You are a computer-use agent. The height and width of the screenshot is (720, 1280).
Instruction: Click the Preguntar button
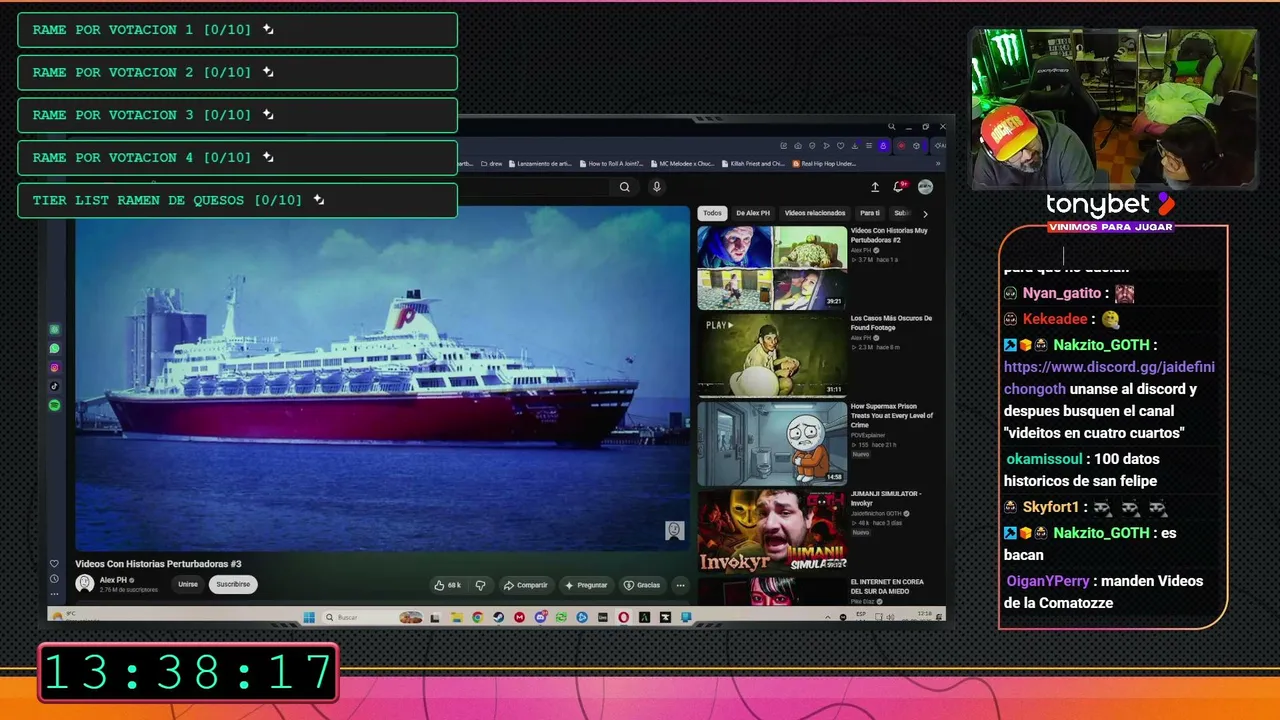586,585
